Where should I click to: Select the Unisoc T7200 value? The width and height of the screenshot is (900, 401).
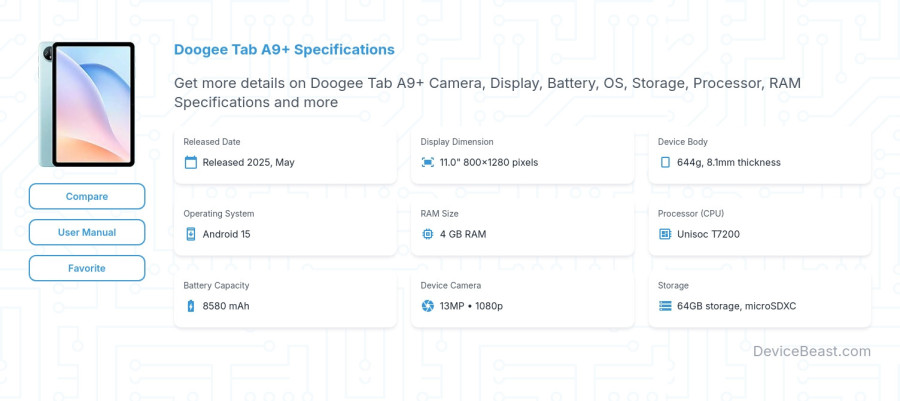click(x=708, y=234)
